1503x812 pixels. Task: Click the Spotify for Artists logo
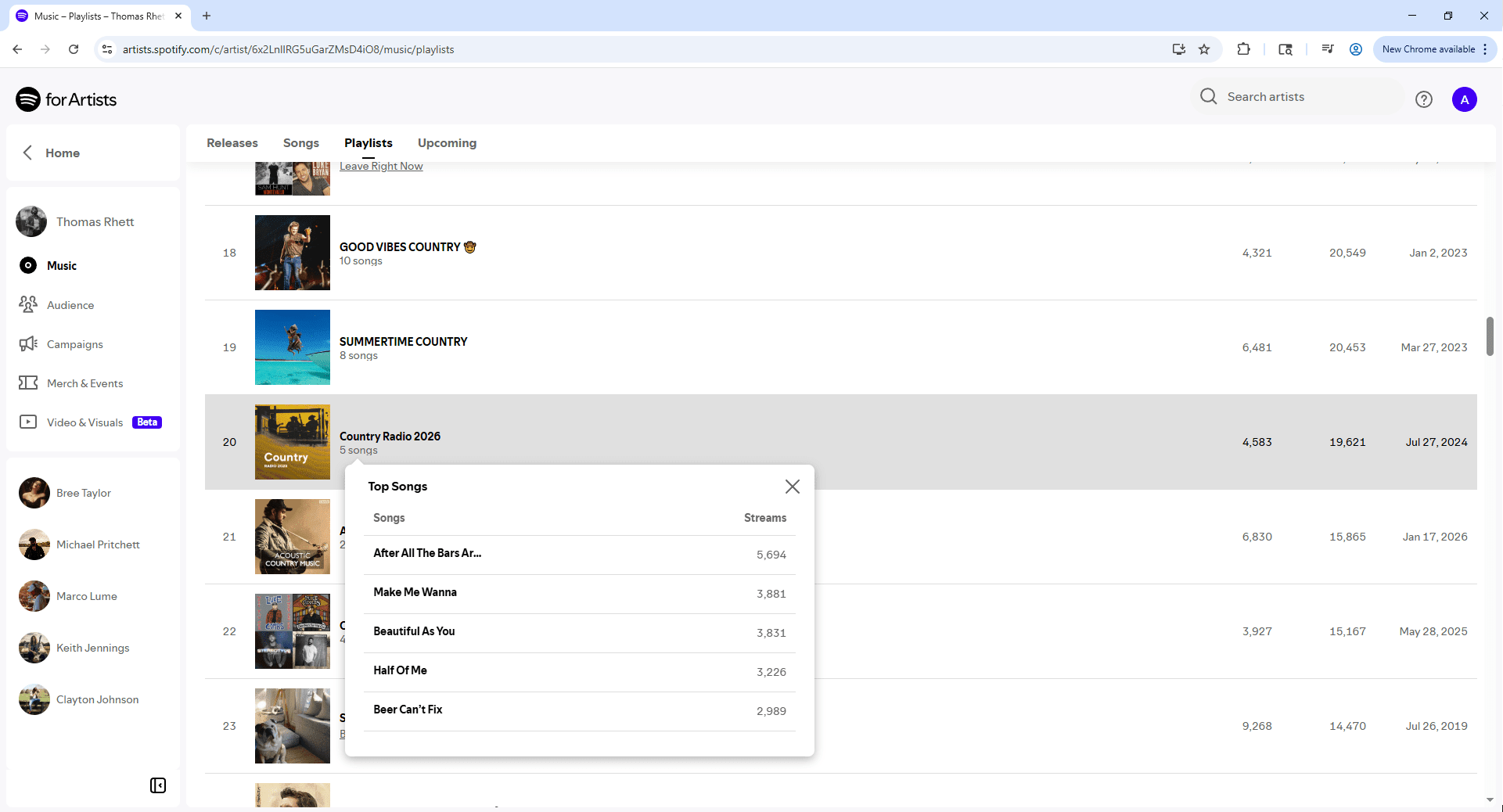pos(67,99)
